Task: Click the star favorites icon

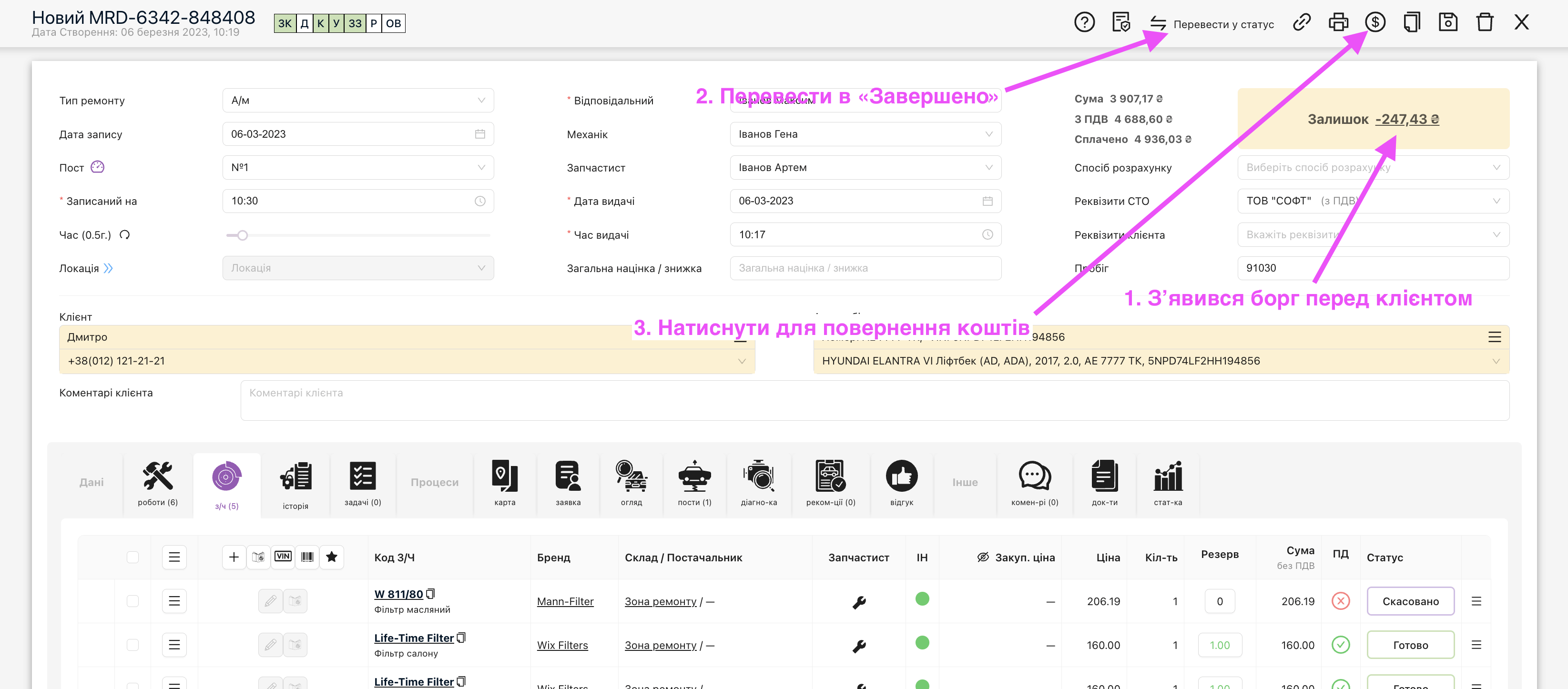Action: [x=332, y=557]
